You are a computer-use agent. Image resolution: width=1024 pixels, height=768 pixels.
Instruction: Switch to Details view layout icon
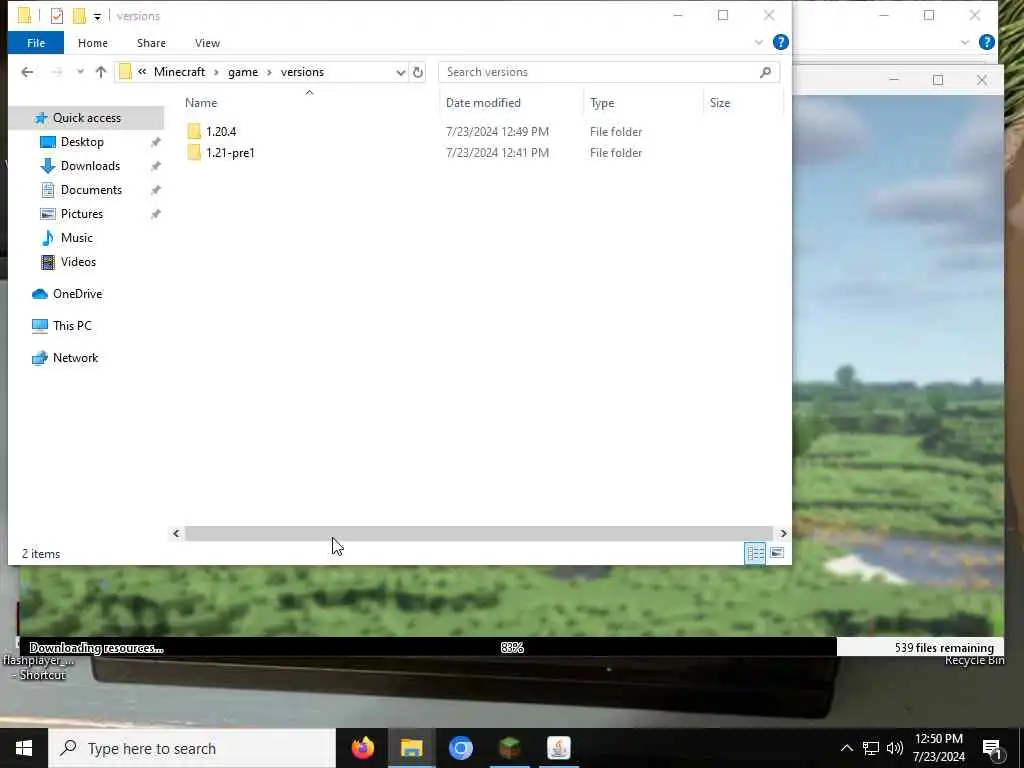755,553
